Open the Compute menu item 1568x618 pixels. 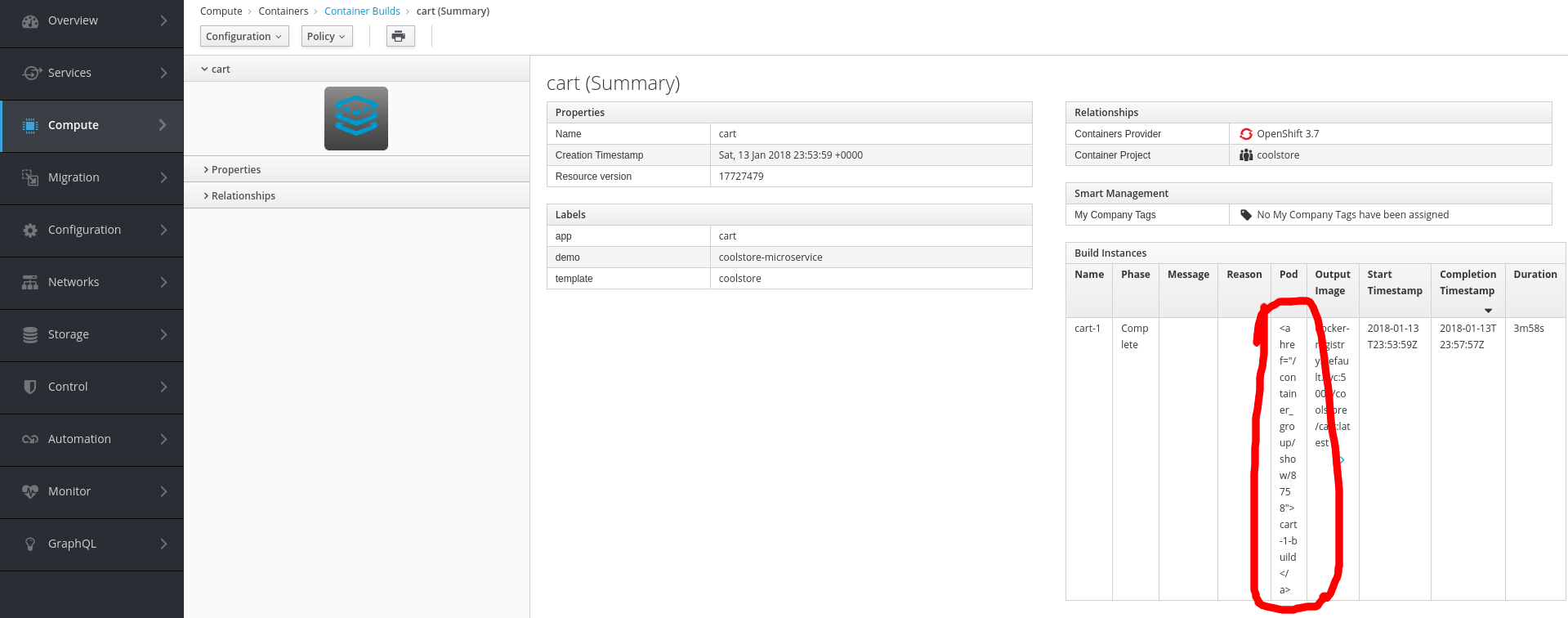(92, 125)
